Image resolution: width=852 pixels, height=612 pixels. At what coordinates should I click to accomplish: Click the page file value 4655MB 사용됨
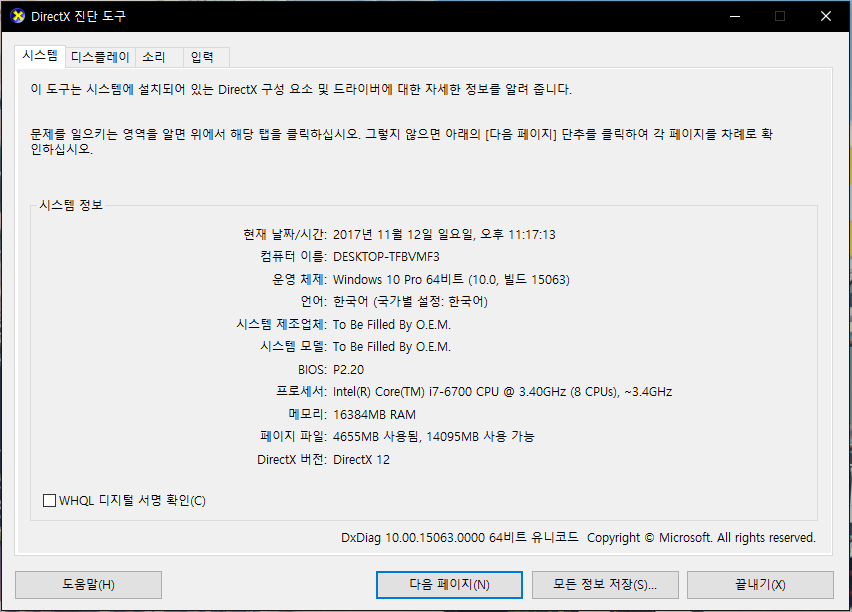pos(375,436)
